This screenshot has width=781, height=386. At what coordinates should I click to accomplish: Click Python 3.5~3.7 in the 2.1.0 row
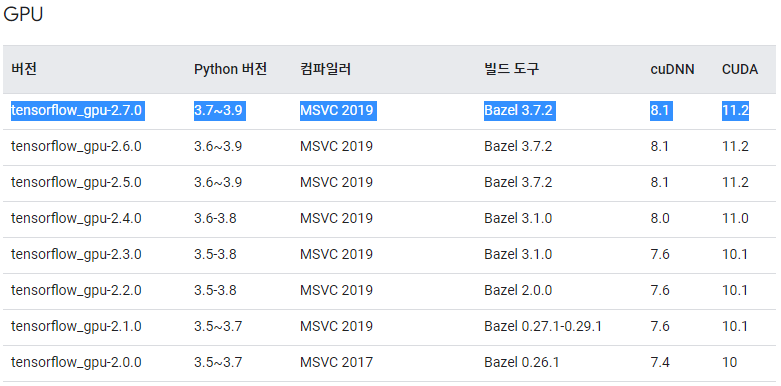pyautogui.click(x=218, y=327)
